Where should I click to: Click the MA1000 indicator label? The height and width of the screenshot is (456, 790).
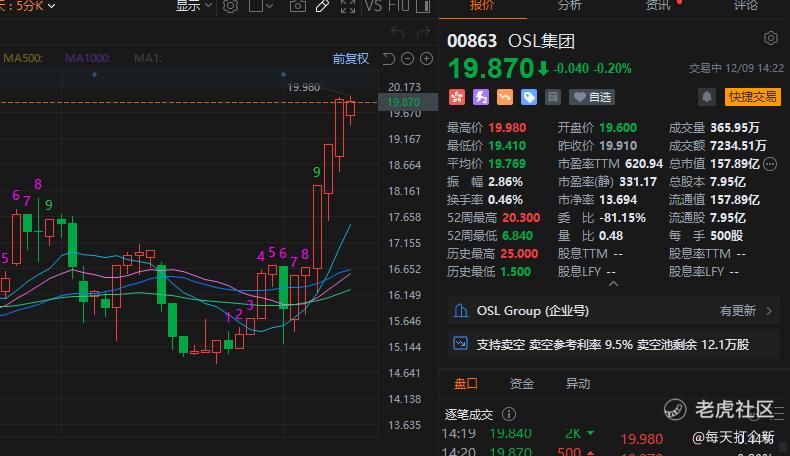[88, 58]
